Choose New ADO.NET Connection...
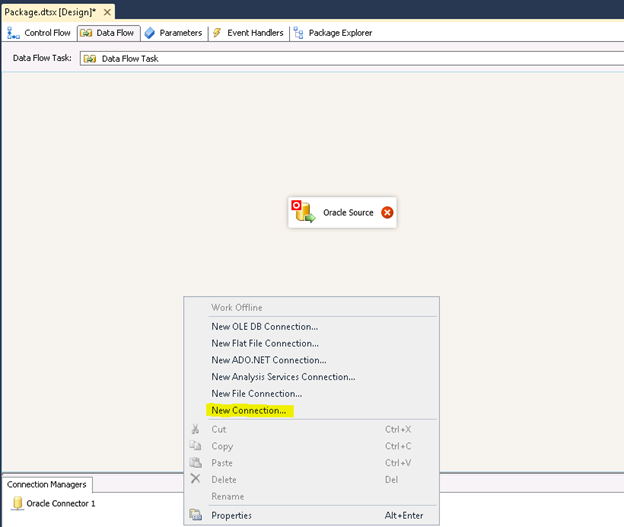 click(x=312, y=360)
